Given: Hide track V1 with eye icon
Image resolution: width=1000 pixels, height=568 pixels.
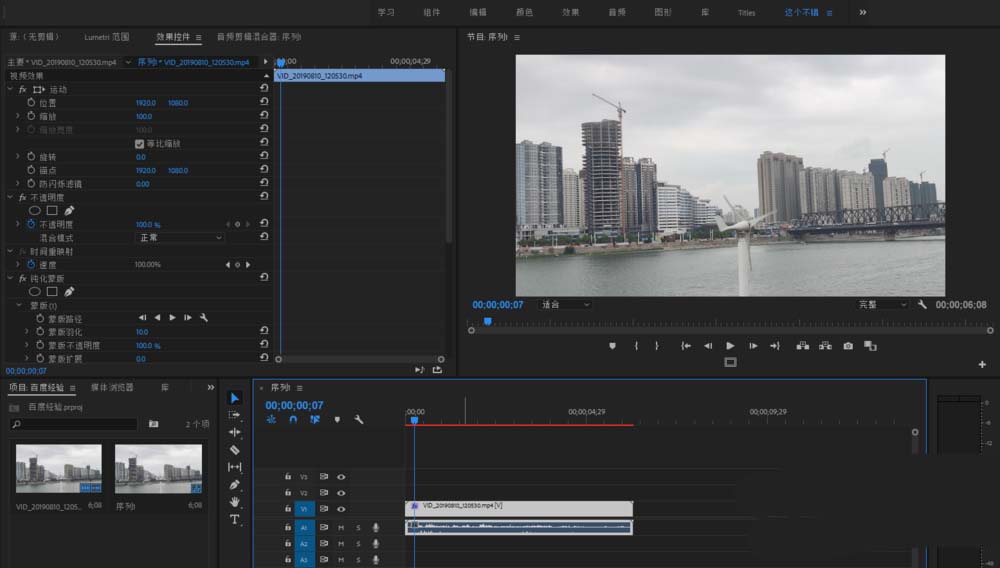Looking at the screenshot, I should tap(341, 509).
